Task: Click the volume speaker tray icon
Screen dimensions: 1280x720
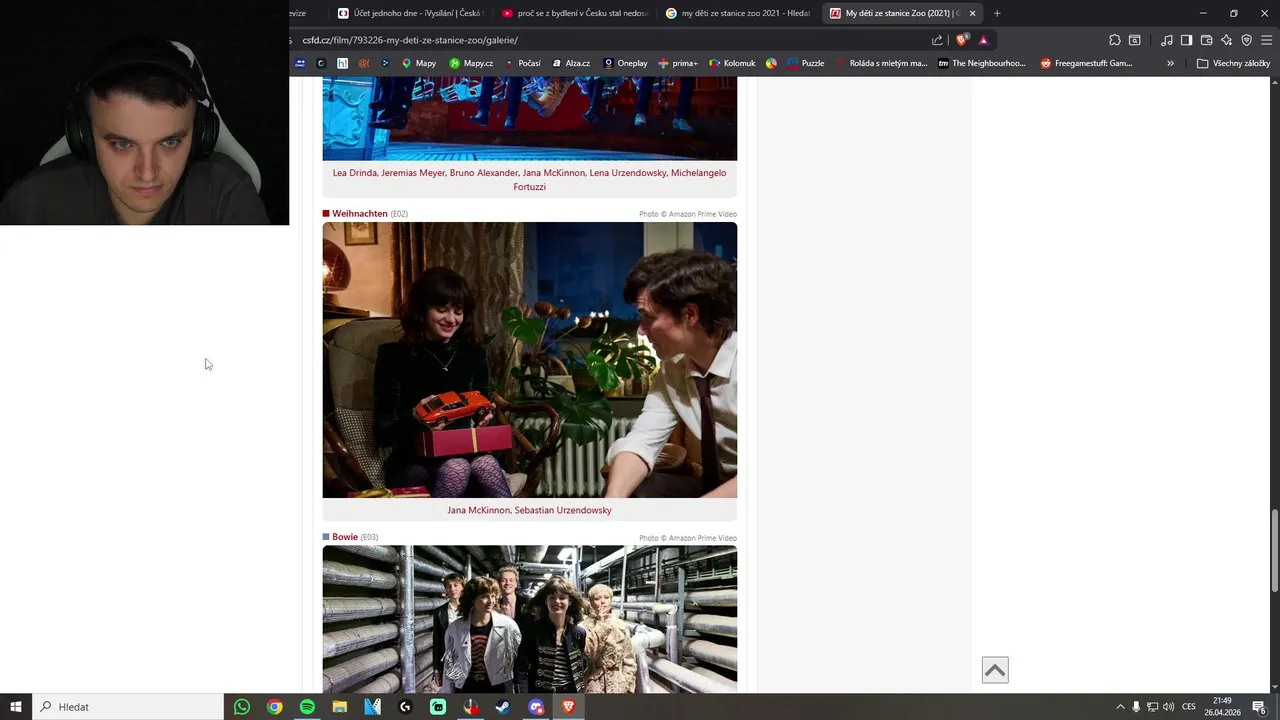Action: click(1168, 707)
